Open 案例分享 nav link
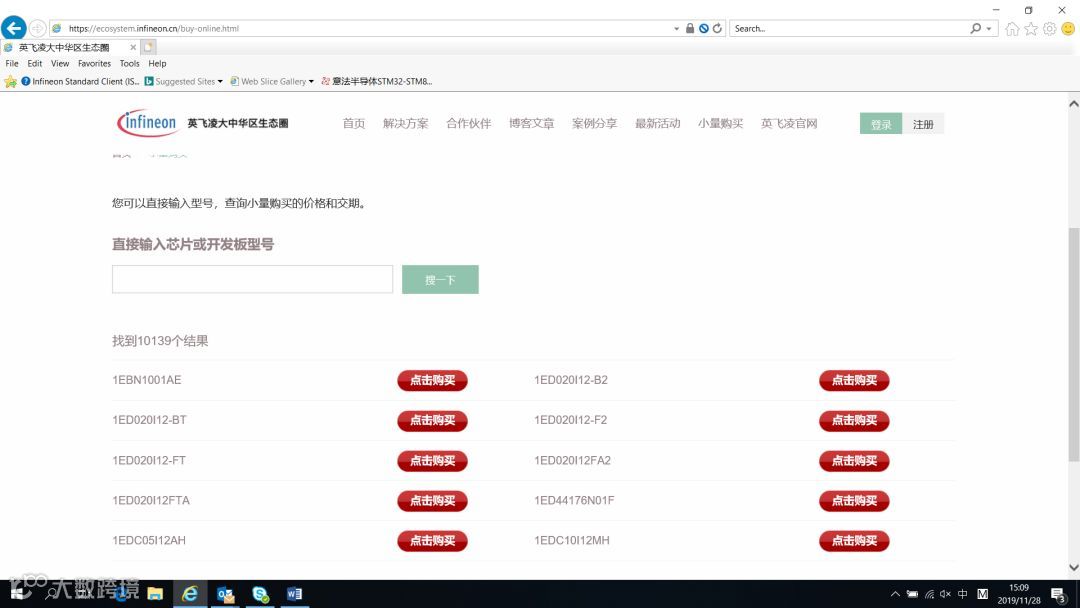1080x608 pixels. (594, 123)
